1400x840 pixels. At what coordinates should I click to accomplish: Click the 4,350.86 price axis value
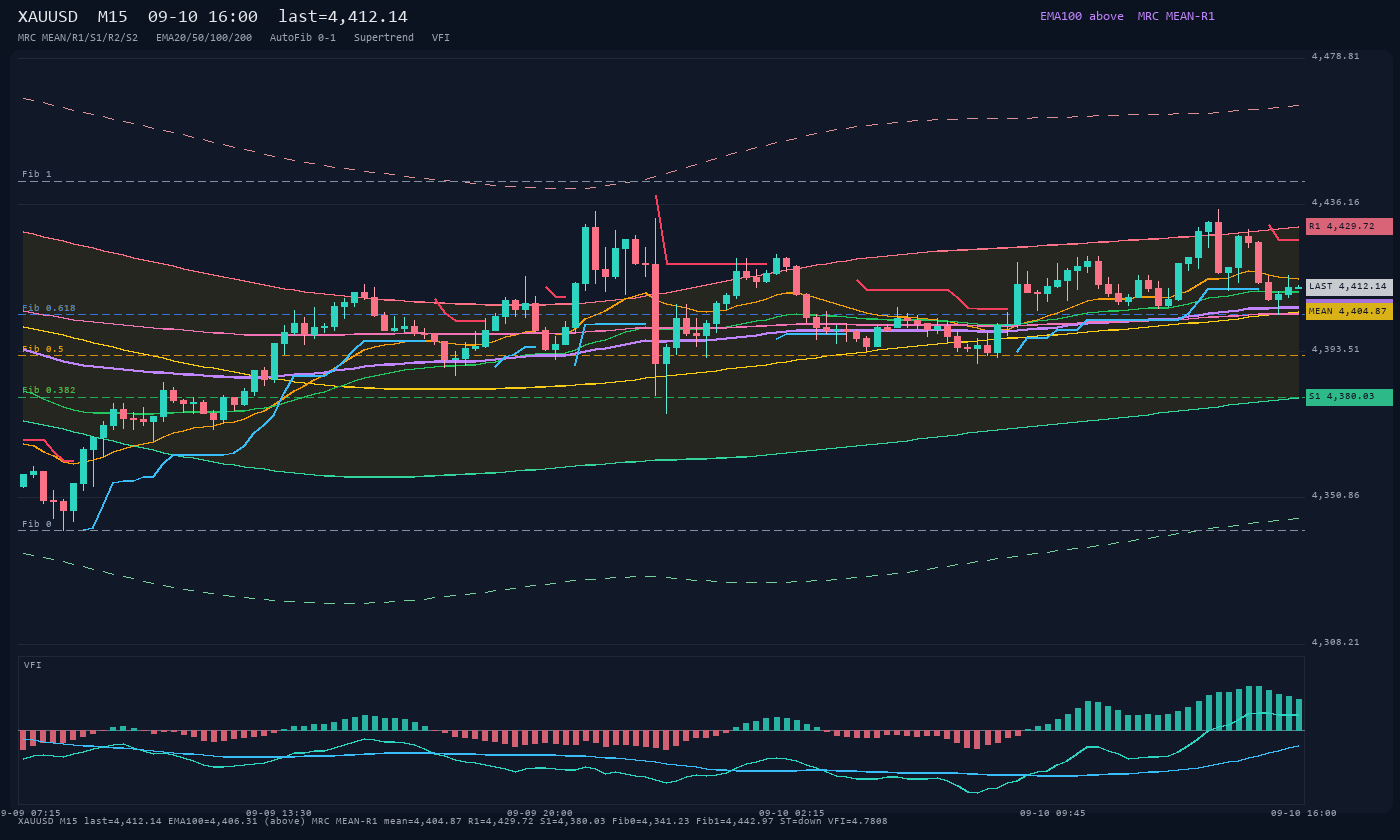[1336, 495]
